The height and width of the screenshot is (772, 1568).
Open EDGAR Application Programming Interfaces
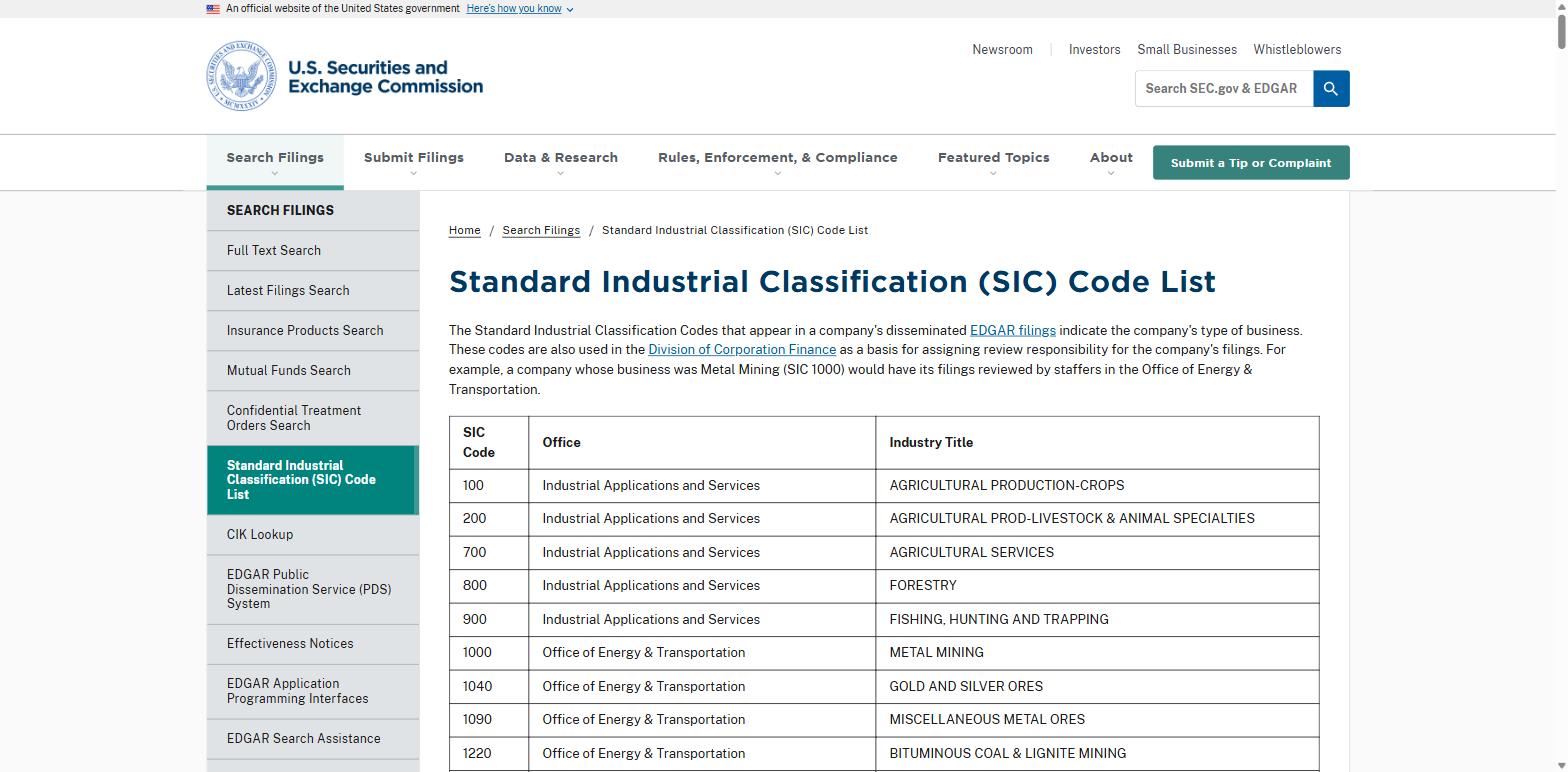313,691
